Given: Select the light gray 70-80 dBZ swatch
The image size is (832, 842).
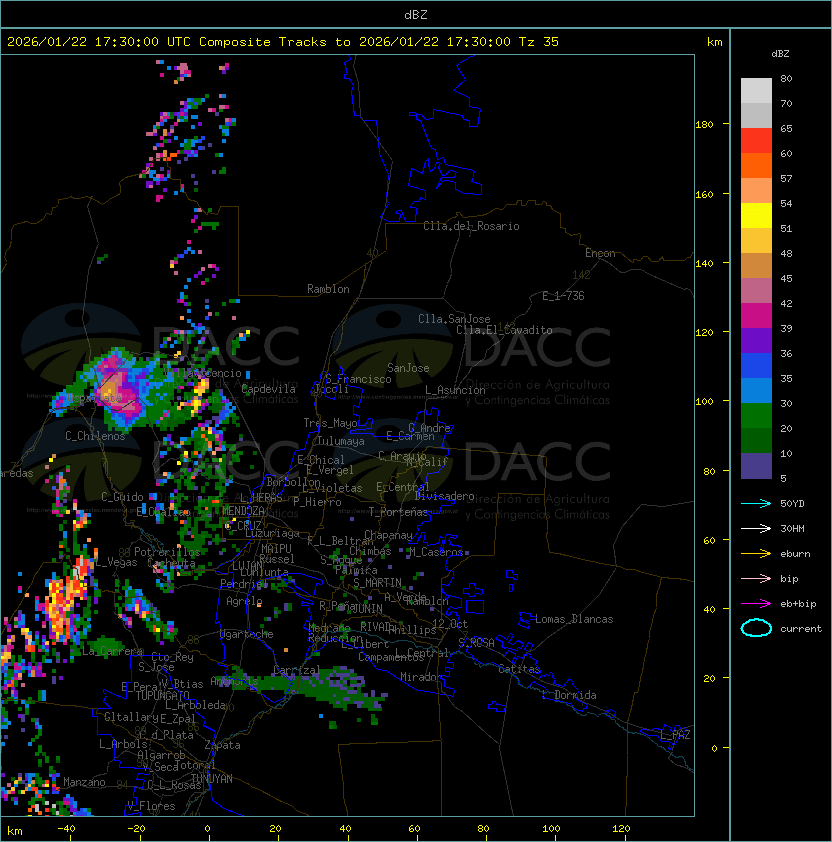Looking at the screenshot, I should click(756, 91).
